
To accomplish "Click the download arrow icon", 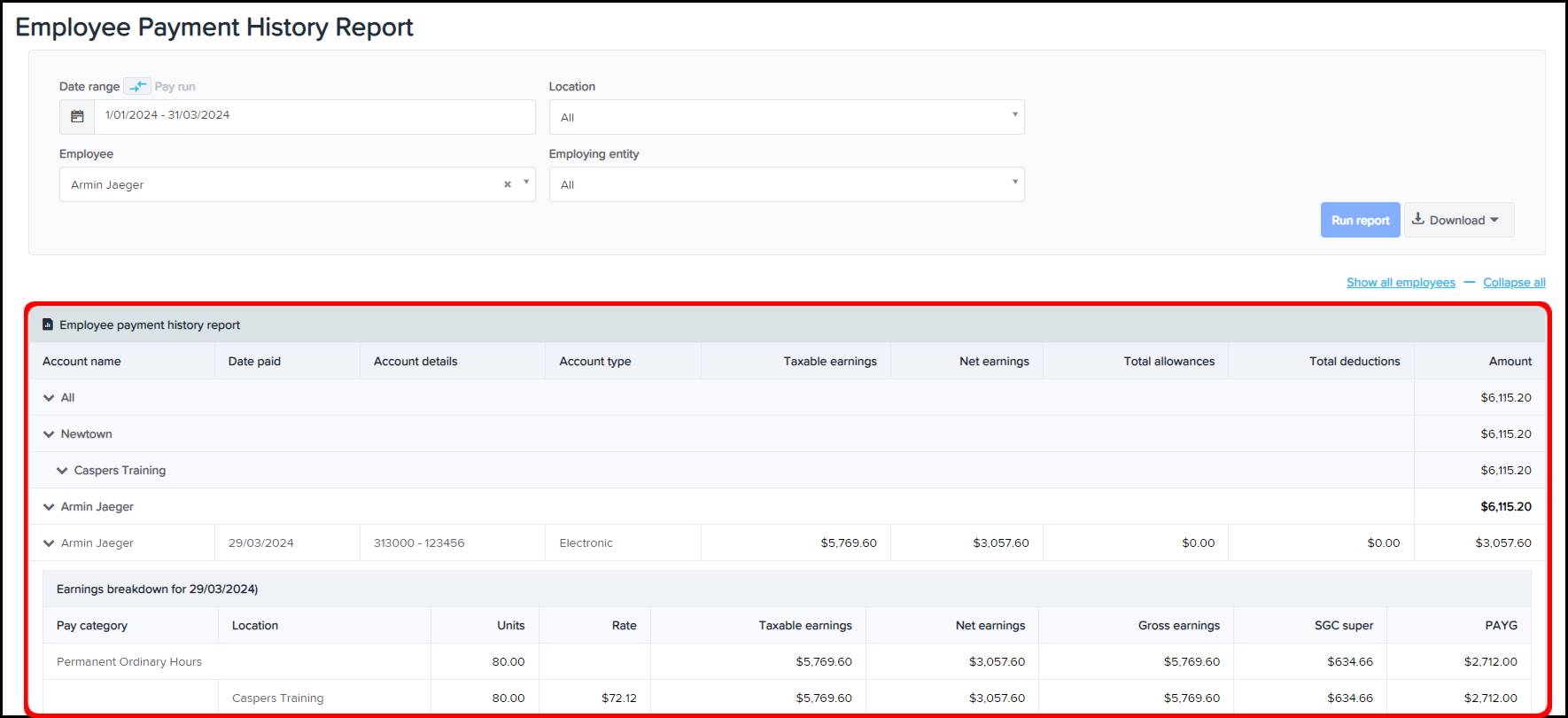I will click(1417, 219).
